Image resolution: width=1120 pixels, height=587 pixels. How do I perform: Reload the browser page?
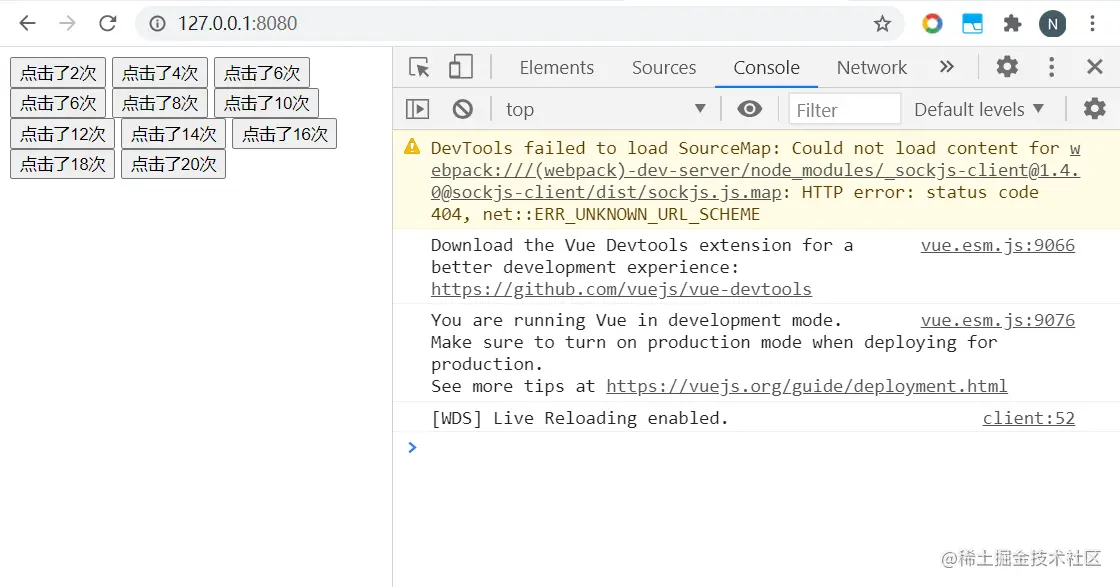(x=108, y=23)
